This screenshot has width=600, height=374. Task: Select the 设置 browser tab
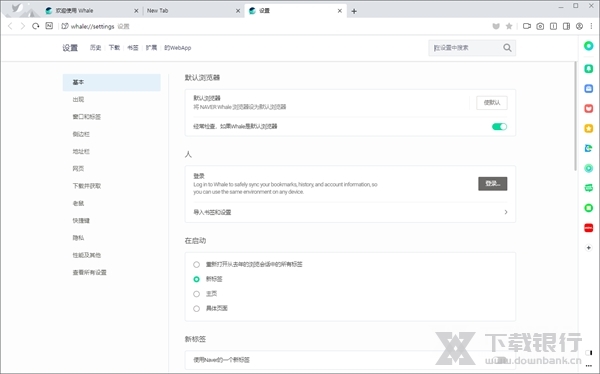coord(295,11)
